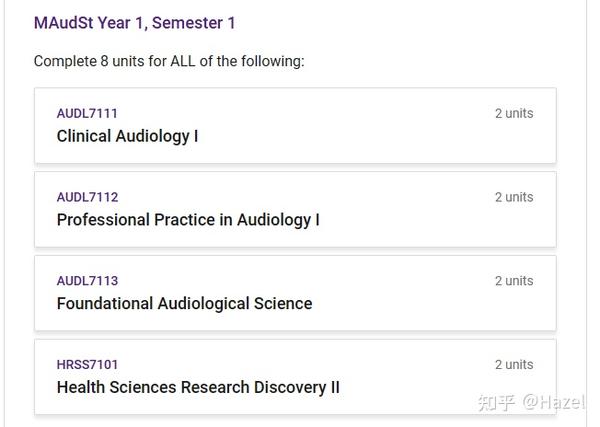Click the Foundational Audiological Science title
Viewport: 600px width, 427px height.
click(x=184, y=303)
